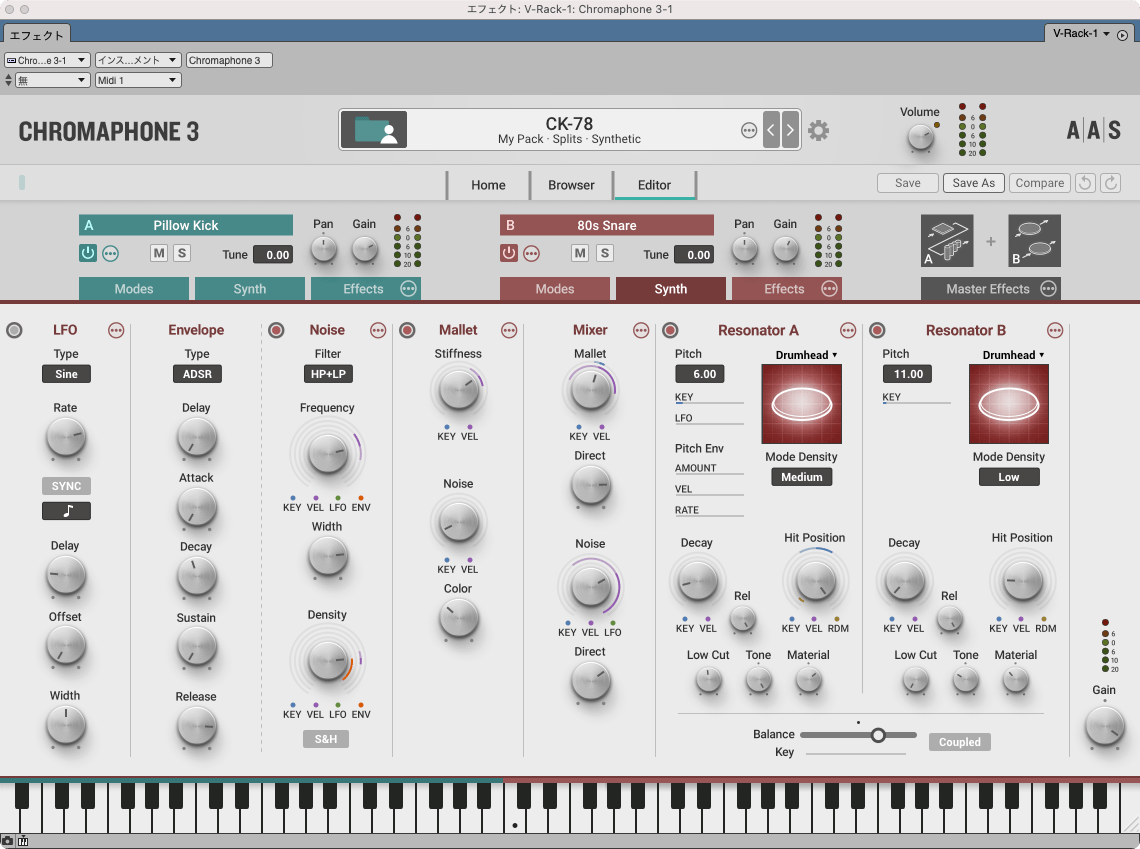
Task: Open the settings gear next to preset
Action: click(x=819, y=131)
